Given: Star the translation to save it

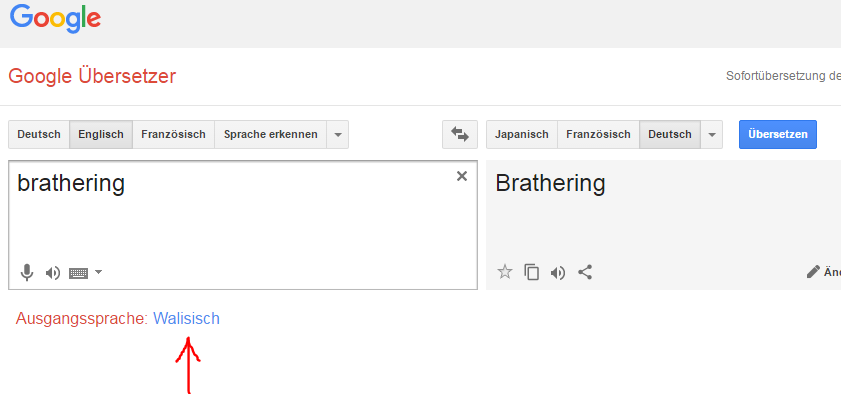Looking at the screenshot, I should [505, 272].
